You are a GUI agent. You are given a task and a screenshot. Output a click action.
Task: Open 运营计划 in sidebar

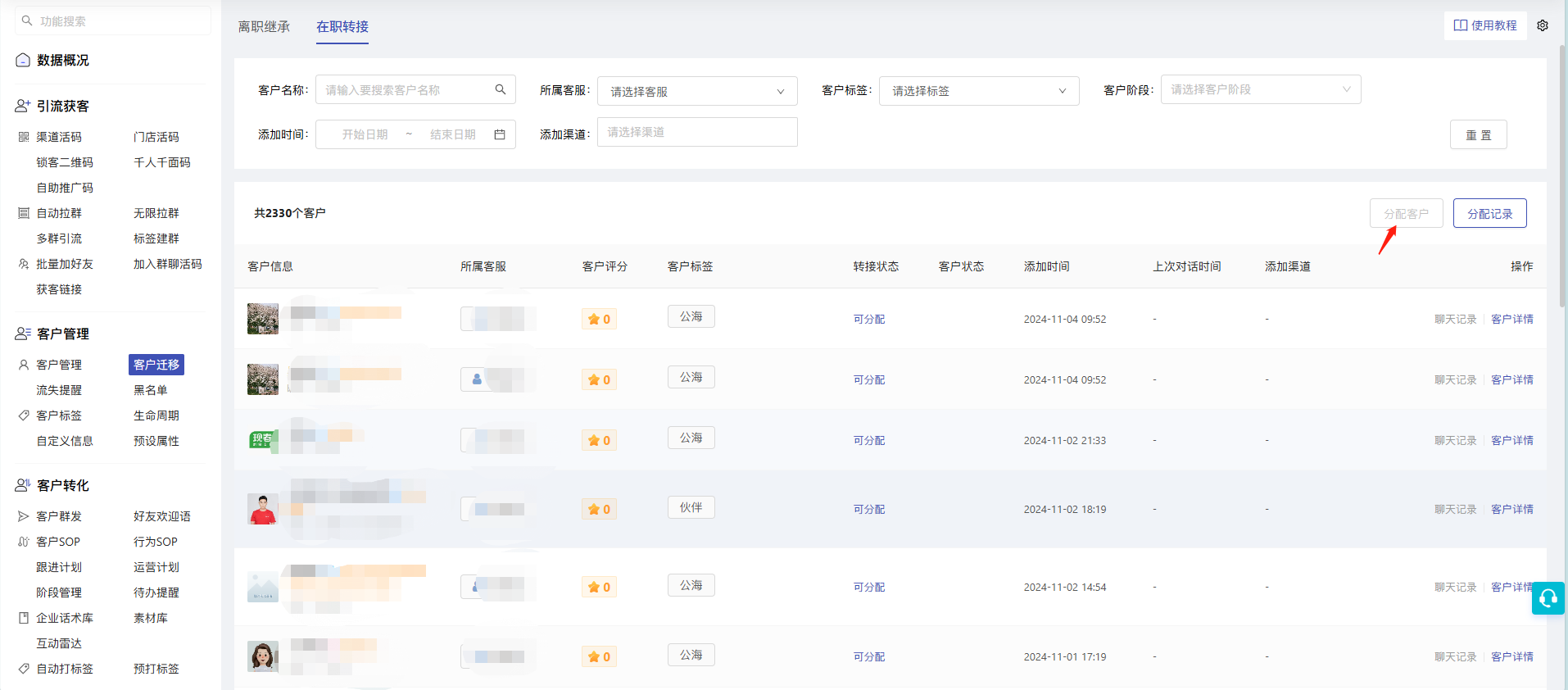[156, 567]
